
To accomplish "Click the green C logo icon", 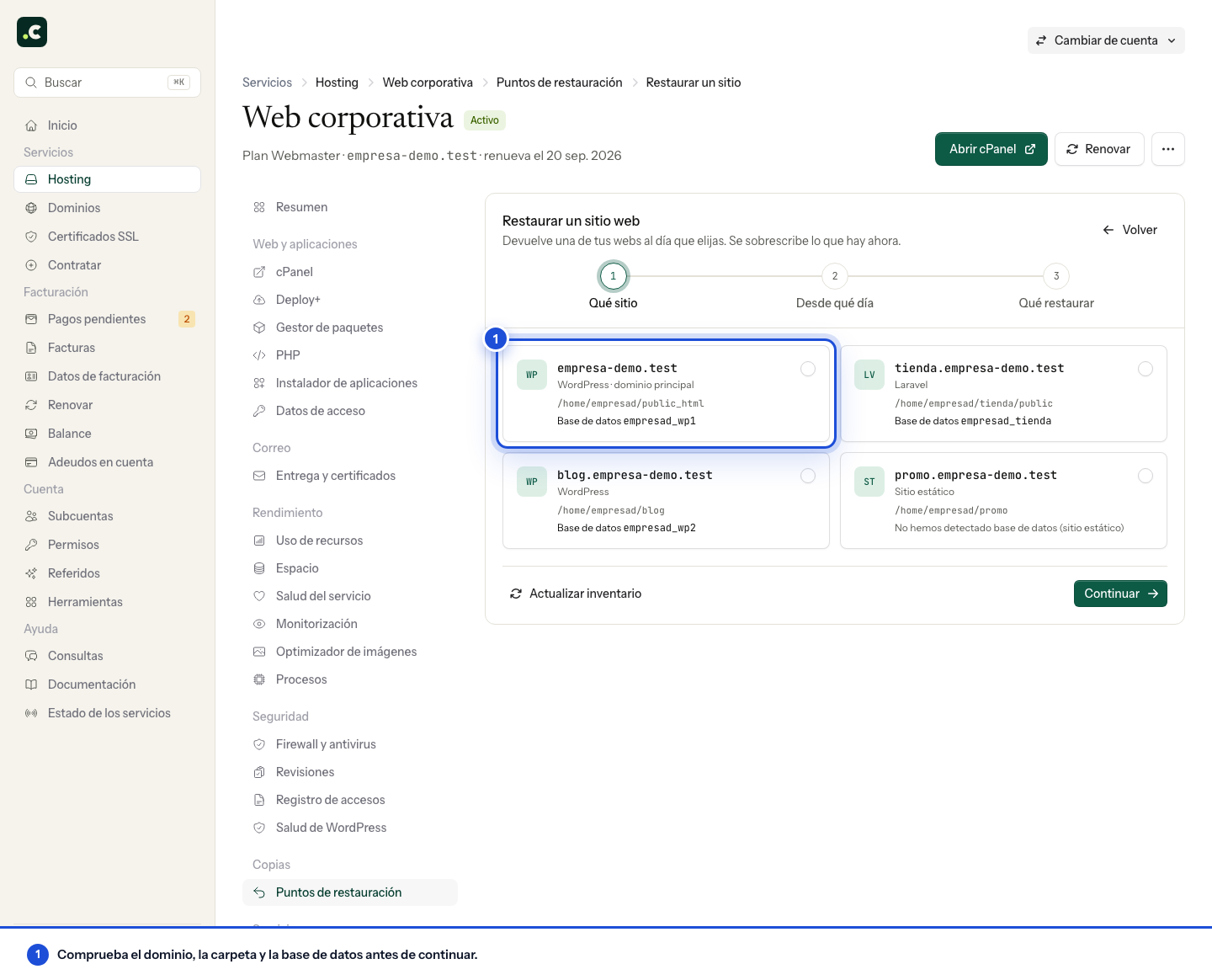I will point(32,32).
